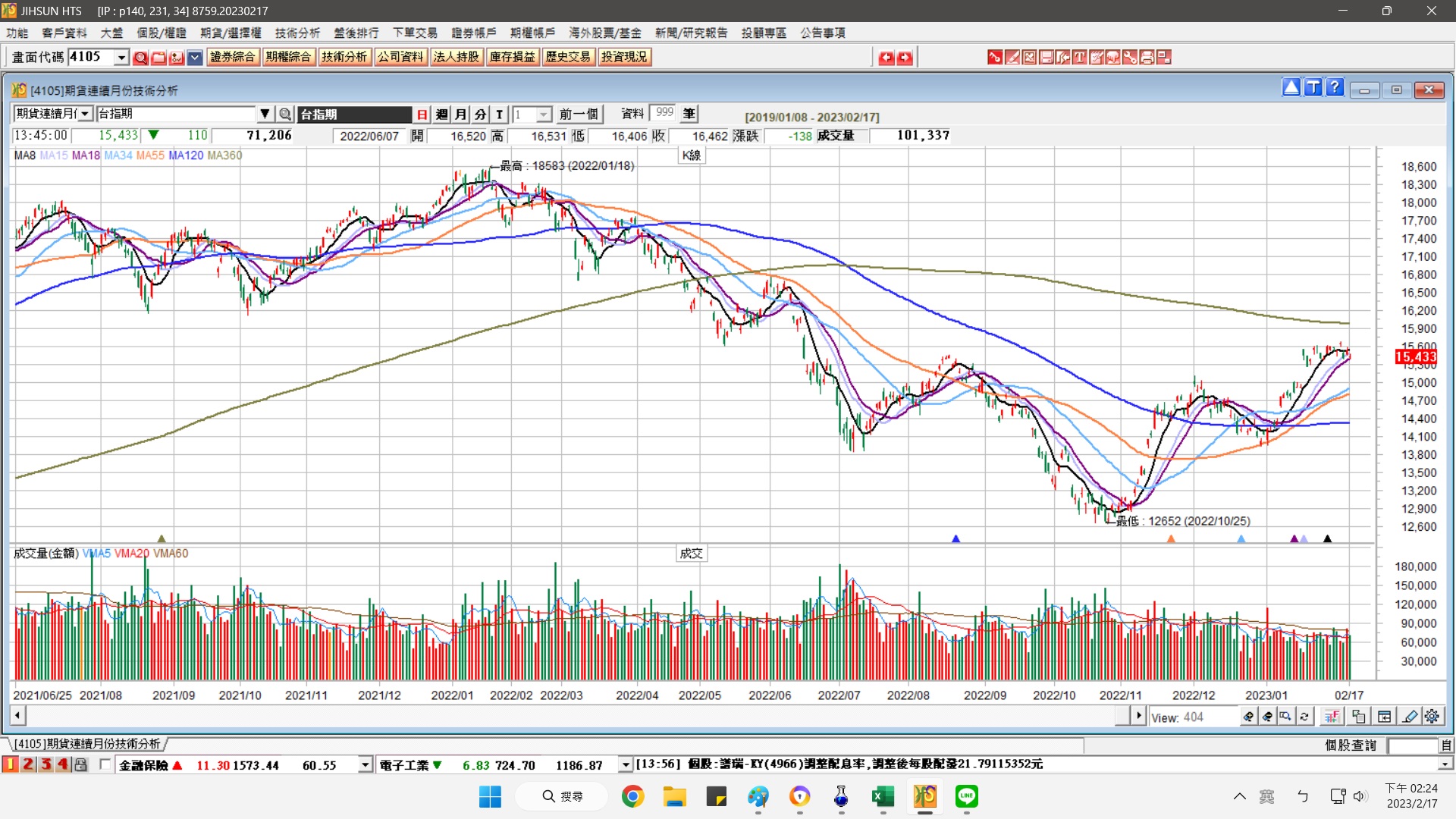Click the blue question mark help icon
The image size is (1456, 819).
coord(1335,88)
